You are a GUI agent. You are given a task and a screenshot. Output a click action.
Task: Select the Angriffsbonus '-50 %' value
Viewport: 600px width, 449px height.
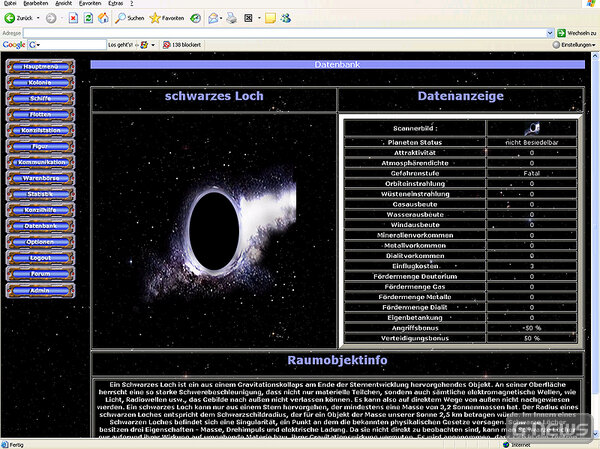click(532, 328)
